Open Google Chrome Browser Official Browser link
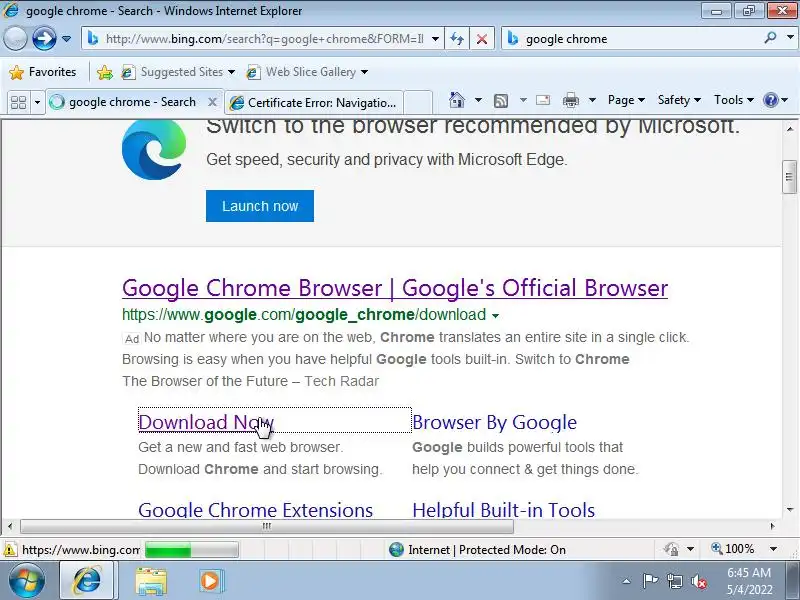800x600 pixels. 395,288
